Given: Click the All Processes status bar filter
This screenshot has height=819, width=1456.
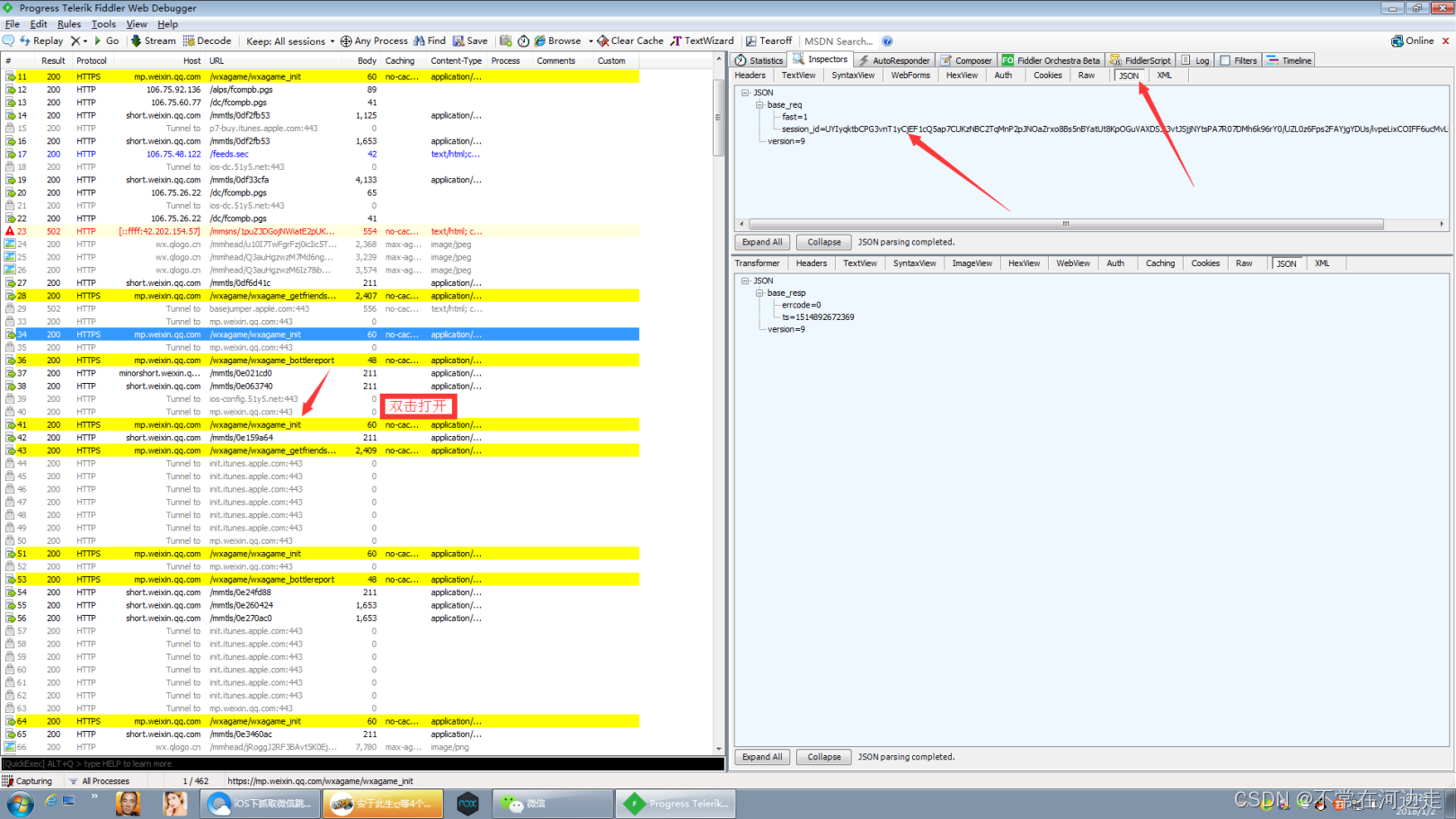Looking at the screenshot, I should coord(100,781).
